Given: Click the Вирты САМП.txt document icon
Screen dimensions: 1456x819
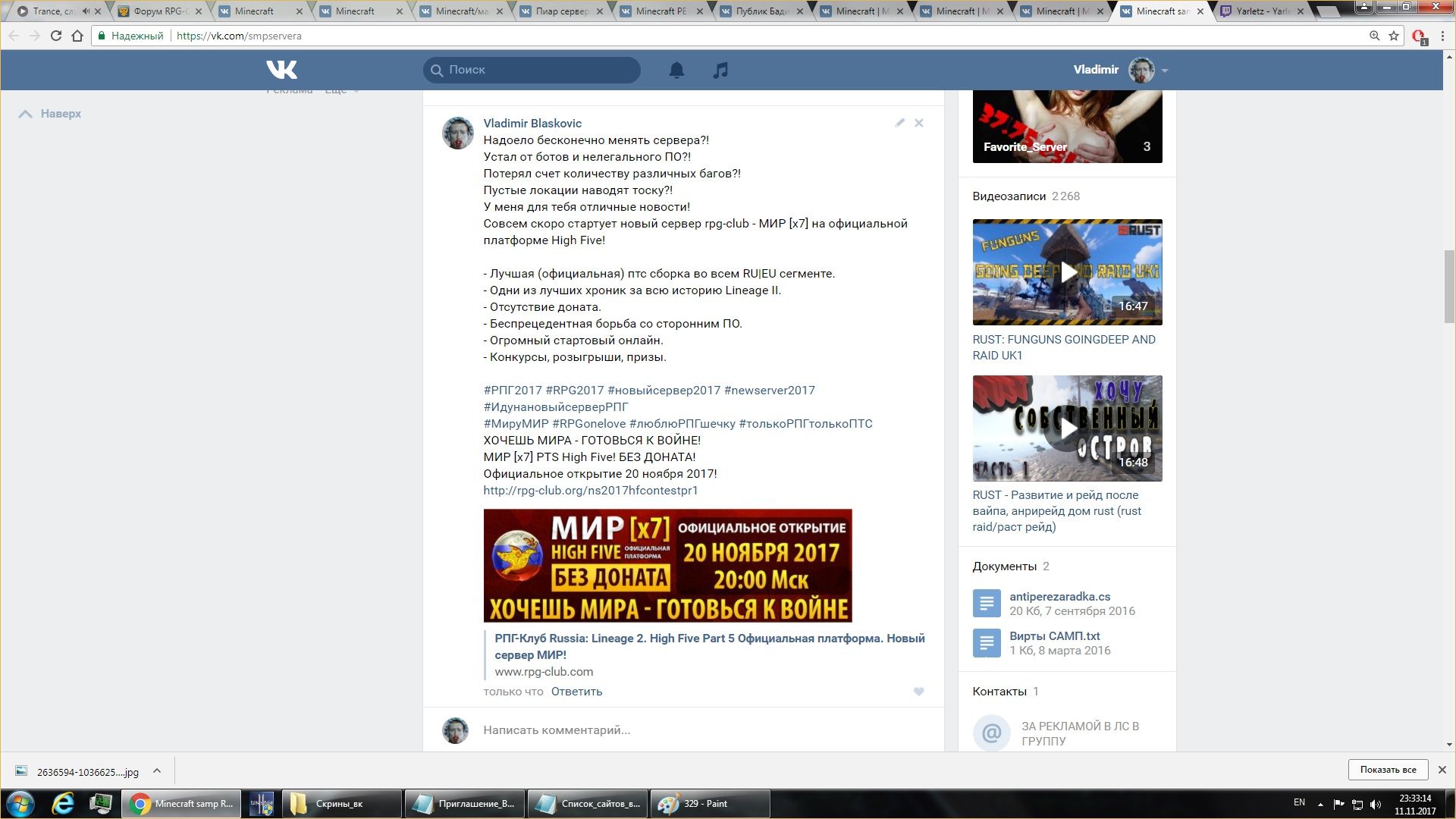Looking at the screenshot, I should click(x=987, y=643).
